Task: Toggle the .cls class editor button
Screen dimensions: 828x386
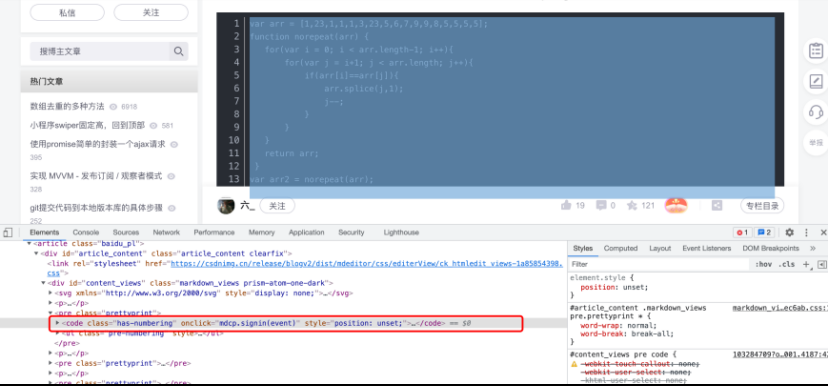Action: [787, 264]
